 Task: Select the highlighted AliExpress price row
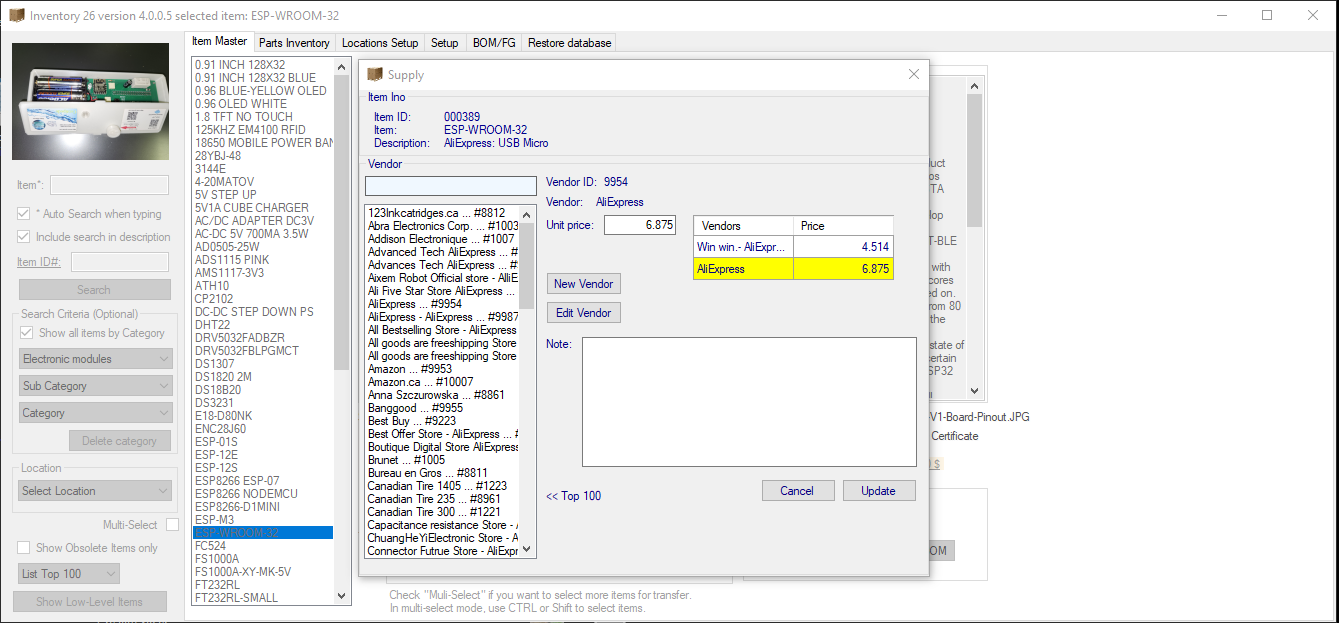[793, 269]
